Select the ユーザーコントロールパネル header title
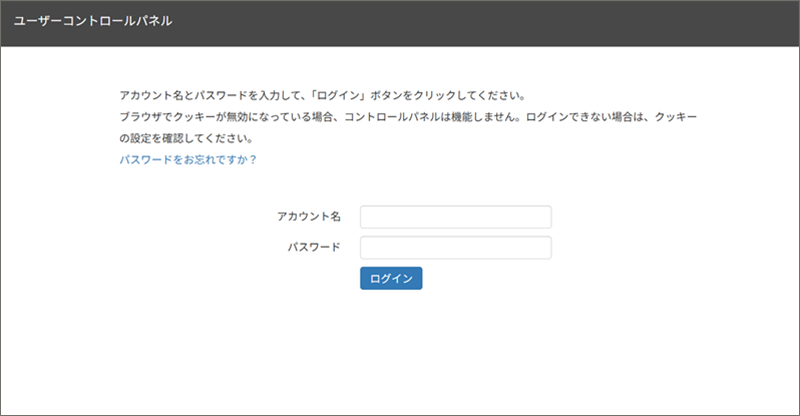 (x=93, y=22)
